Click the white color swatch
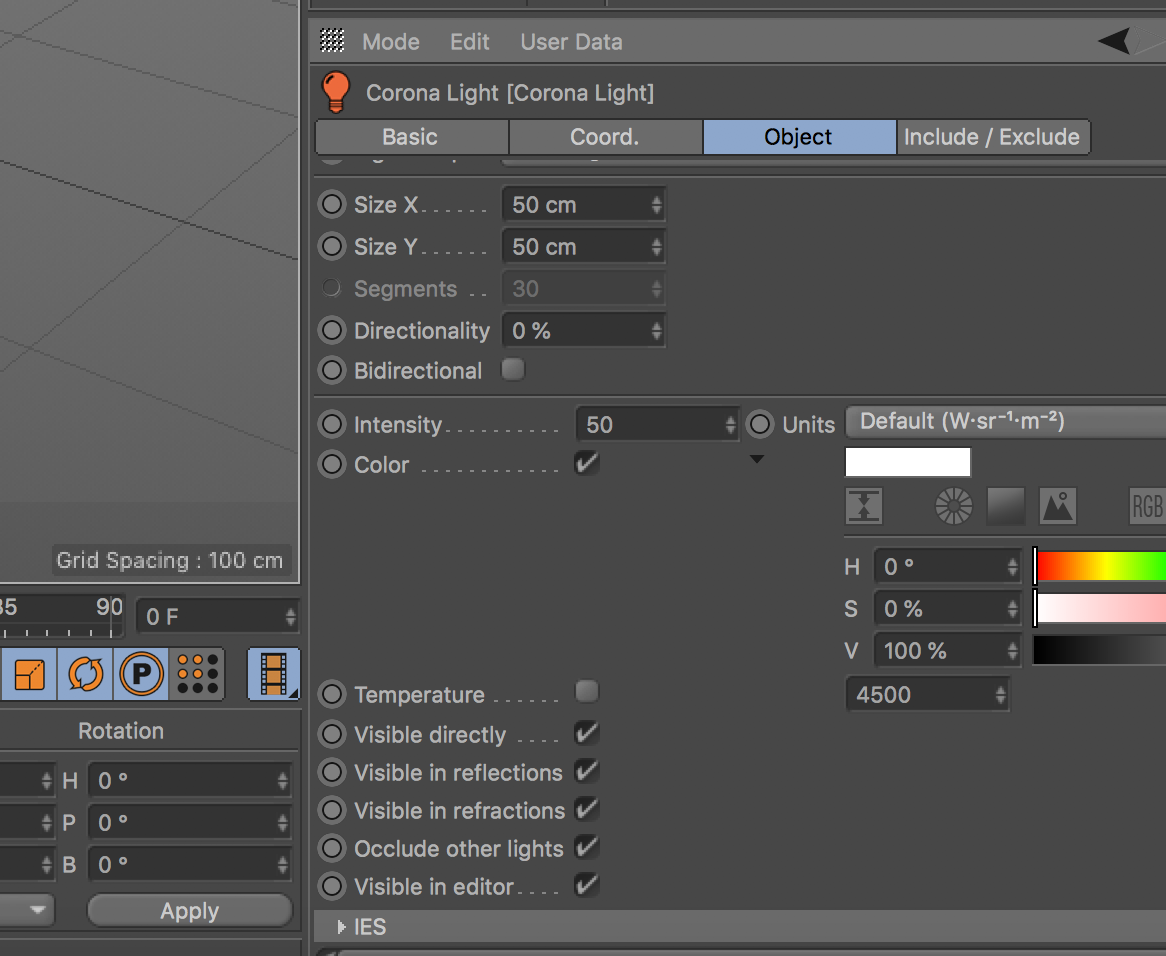 [908, 462]
